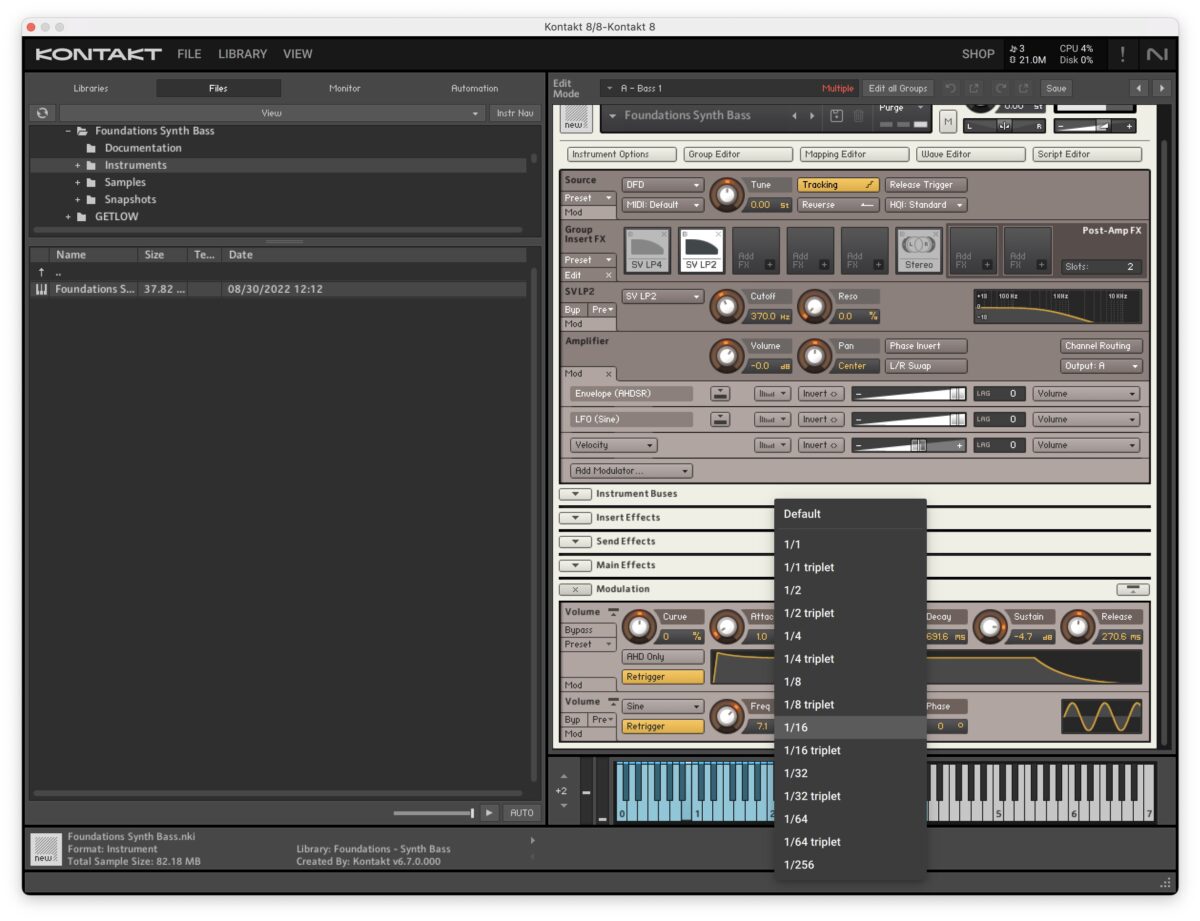Open the Envelope (AHDSR) quick-jump icon
Viewport: 1200px width, 921px height.
(x=720, y=394)
